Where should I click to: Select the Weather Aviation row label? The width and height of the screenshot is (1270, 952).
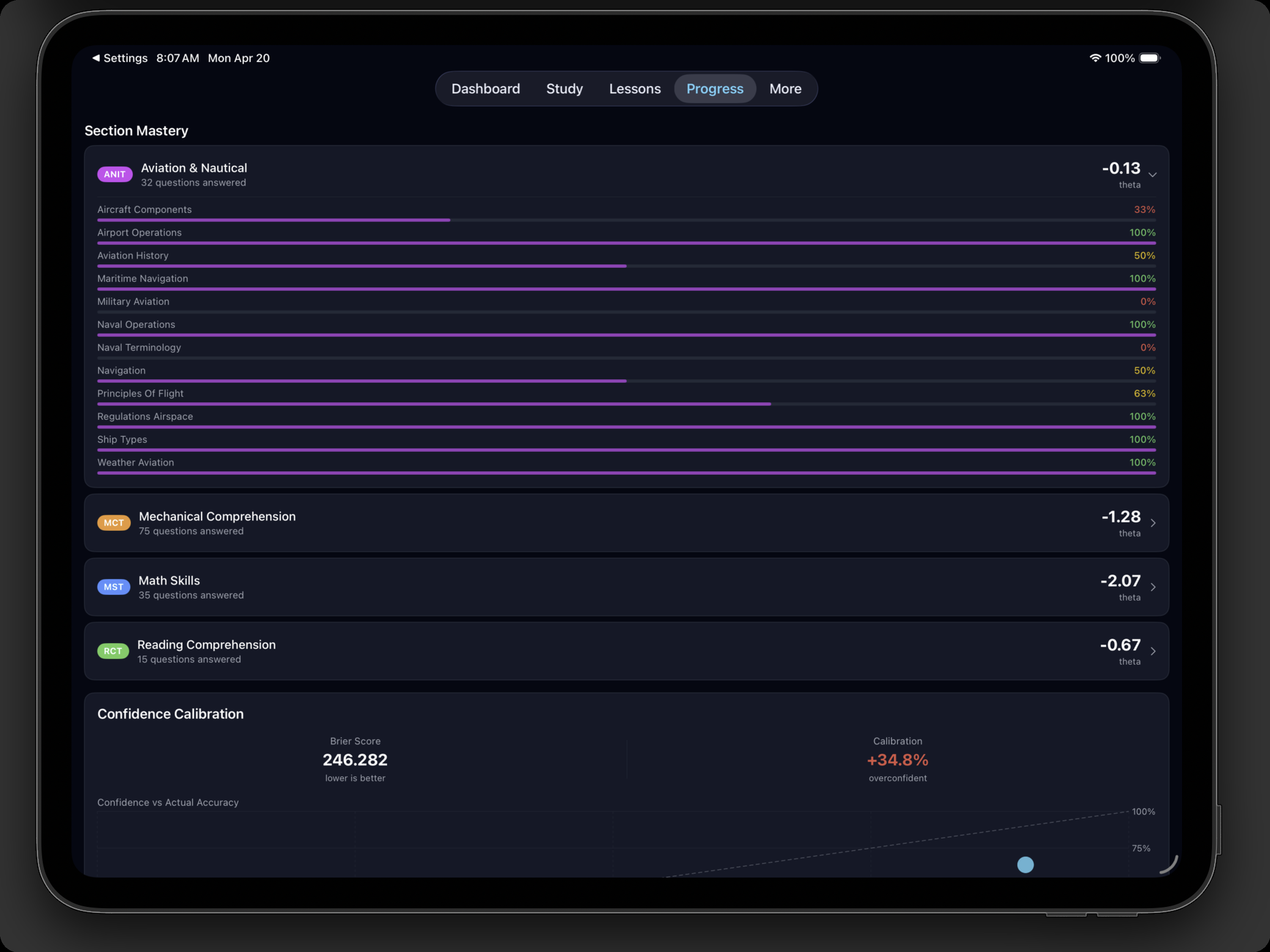click(x=136, y=462)
